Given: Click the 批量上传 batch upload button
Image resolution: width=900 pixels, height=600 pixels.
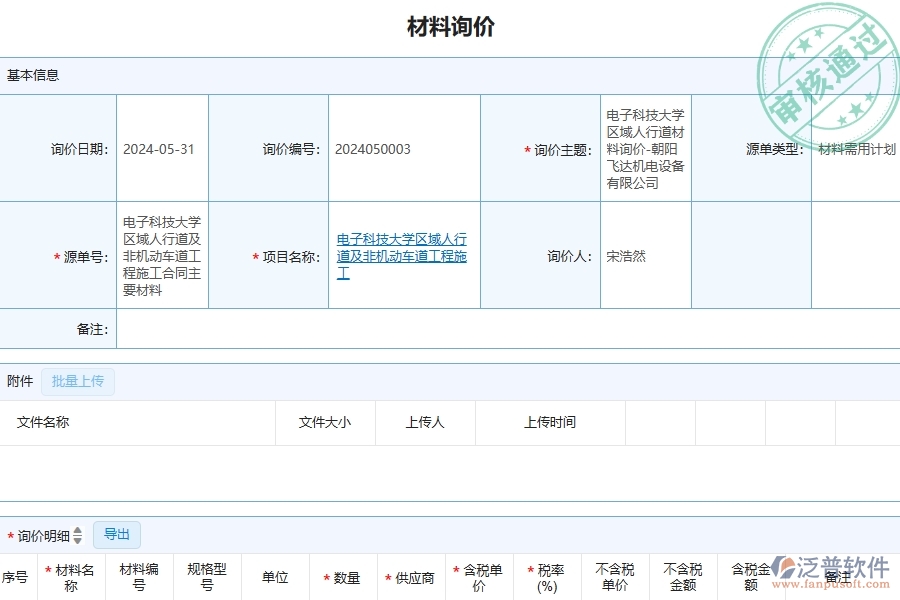Looking at the screenshot, I should click(x=78, y=382).
